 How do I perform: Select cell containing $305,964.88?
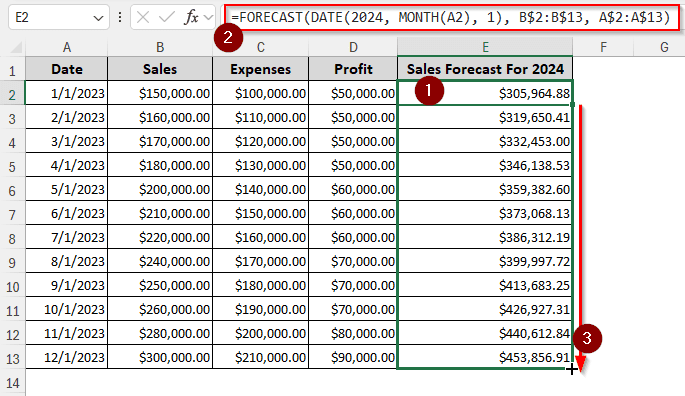485,93
